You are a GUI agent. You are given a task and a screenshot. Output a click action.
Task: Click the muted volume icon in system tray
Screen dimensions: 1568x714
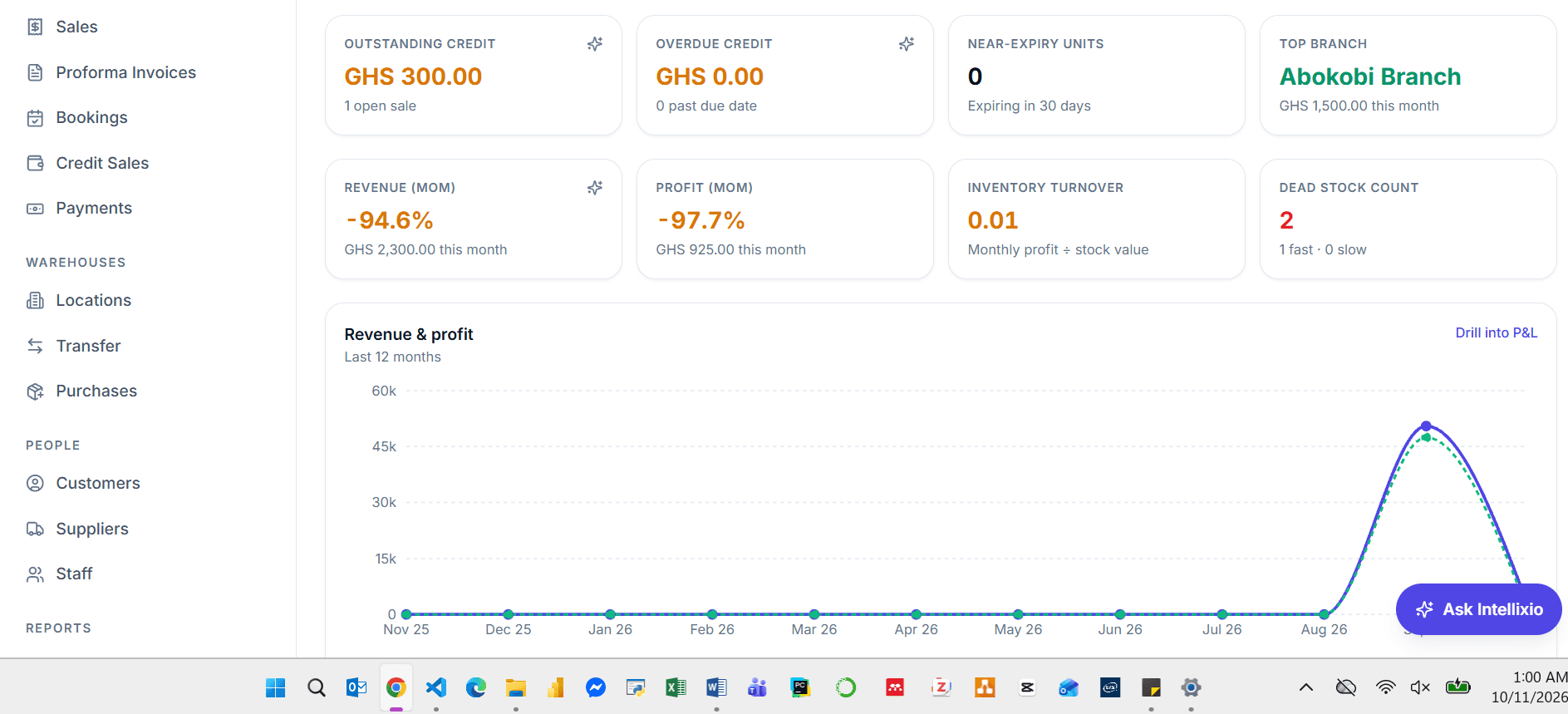point(1420,687)
